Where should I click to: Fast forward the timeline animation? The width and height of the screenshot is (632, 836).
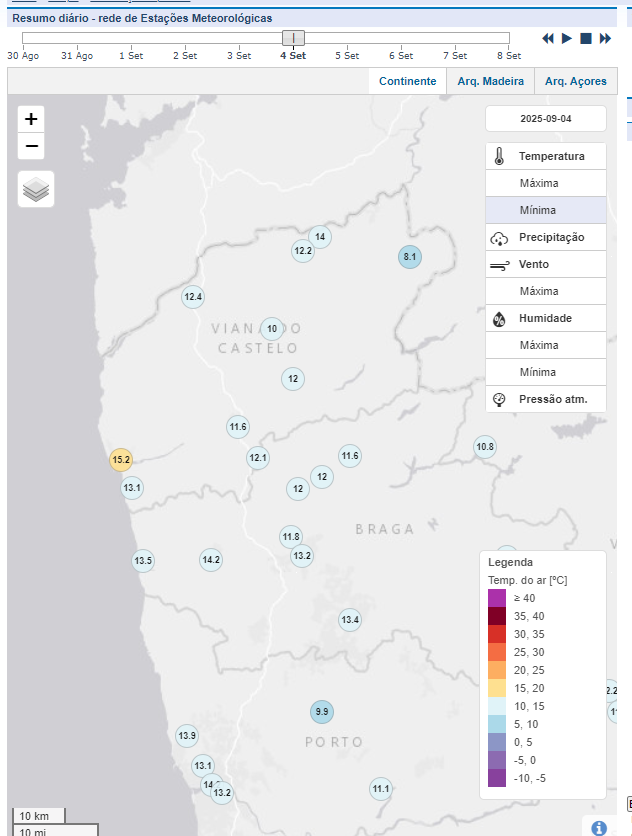pyautogui.click(x=605, y=38)
